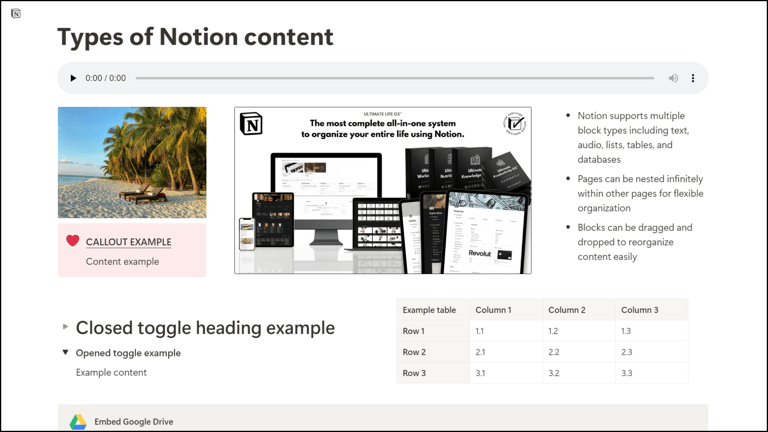Screen dimensions: 768x432
Task: Select the 'Column 1' header cell
Action: click(x=506, y=310)
